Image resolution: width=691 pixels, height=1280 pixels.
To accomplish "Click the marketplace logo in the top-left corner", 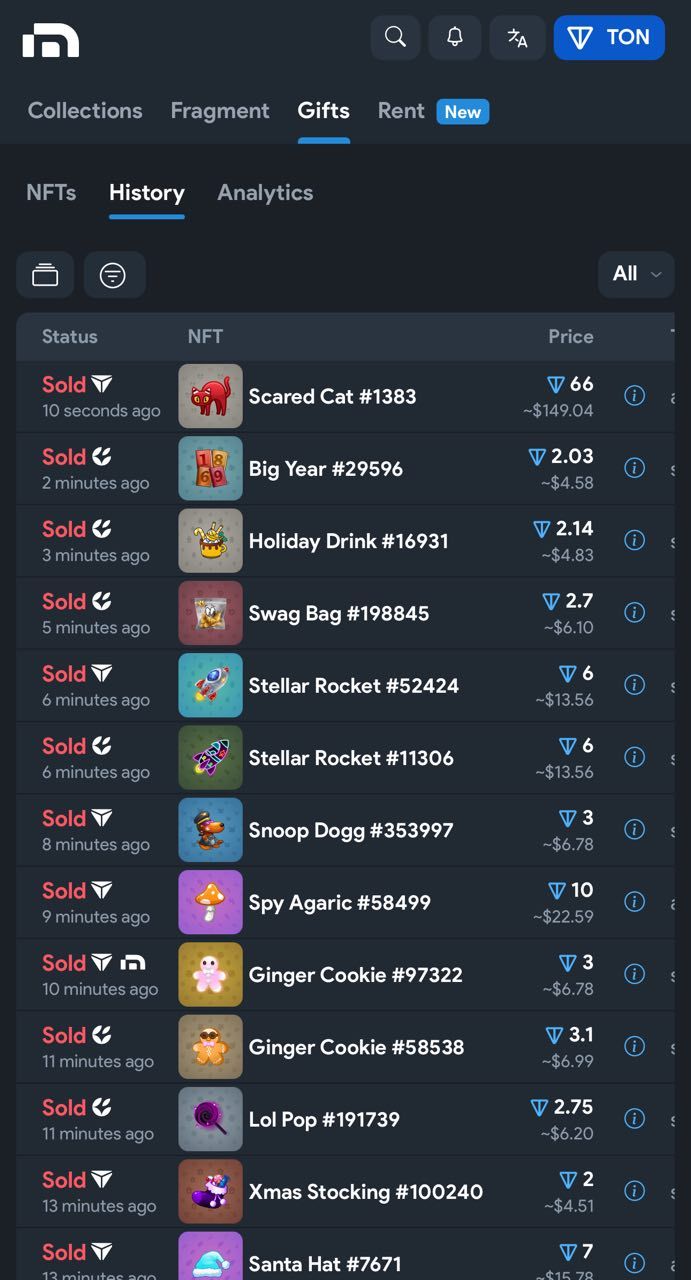I will click(x=51, y=37).
